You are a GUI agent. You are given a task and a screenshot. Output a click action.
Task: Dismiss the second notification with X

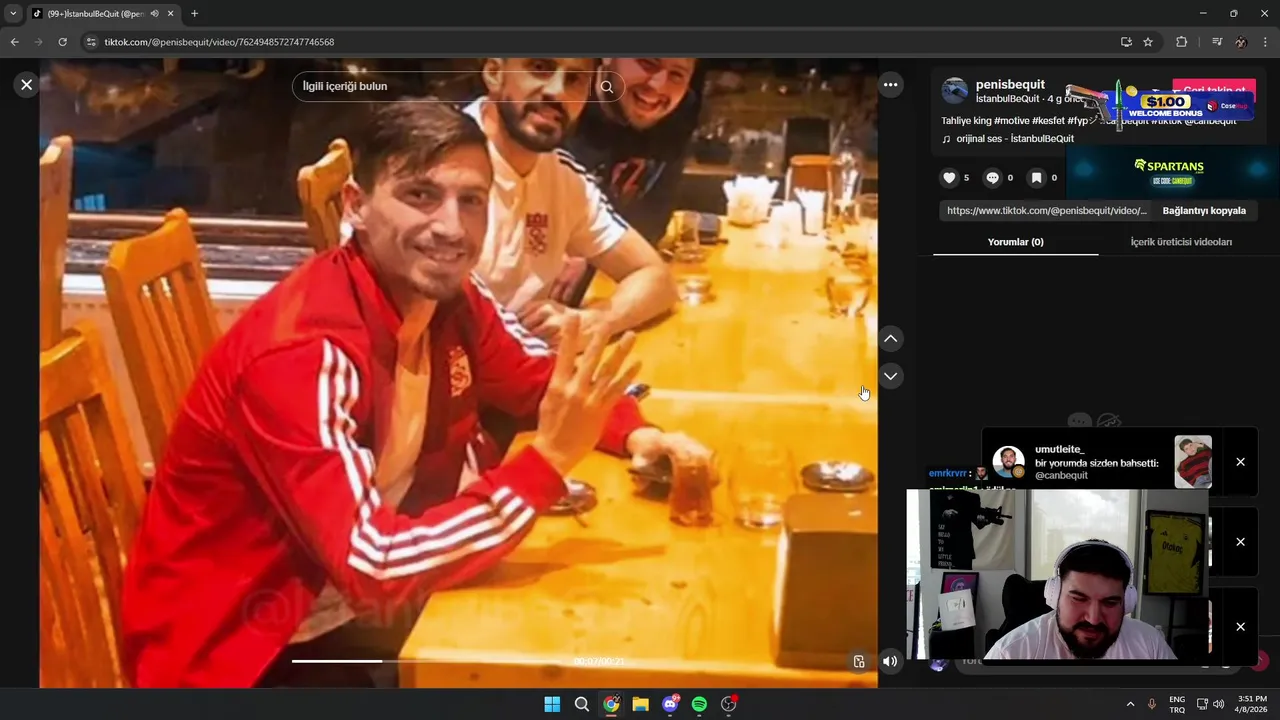(x=1240, y=542)
